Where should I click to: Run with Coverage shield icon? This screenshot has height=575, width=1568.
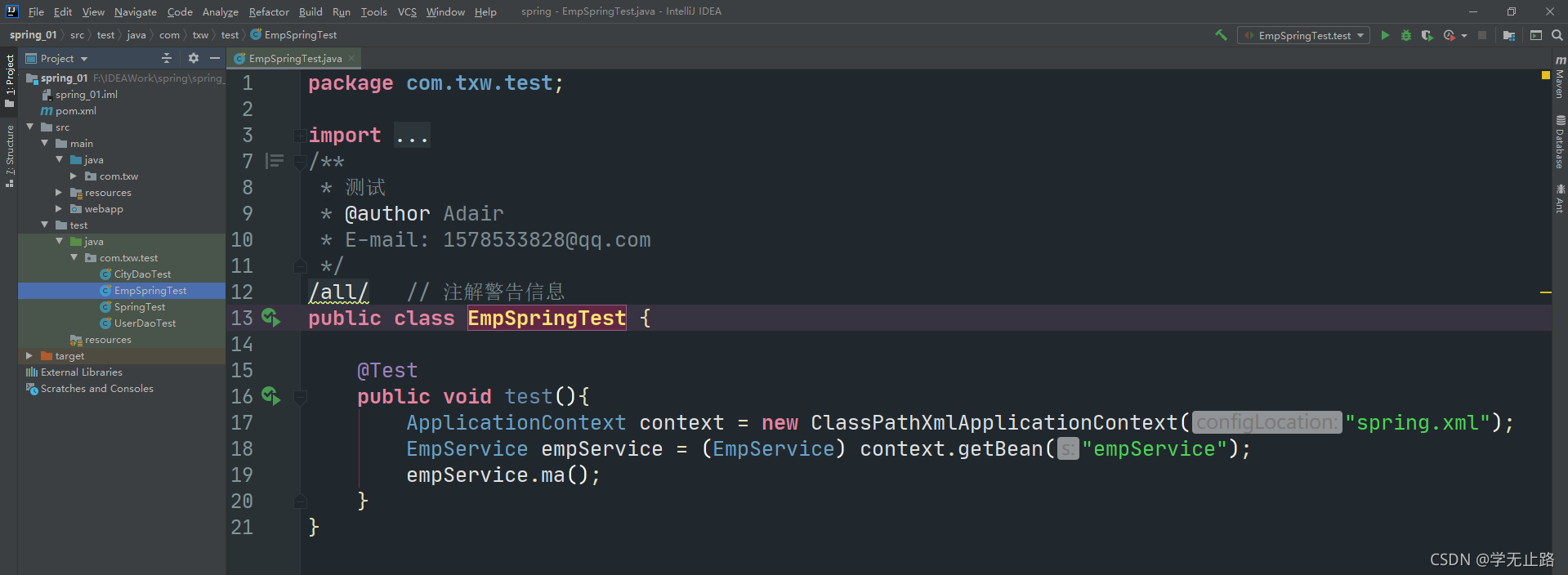point(1427,35)
